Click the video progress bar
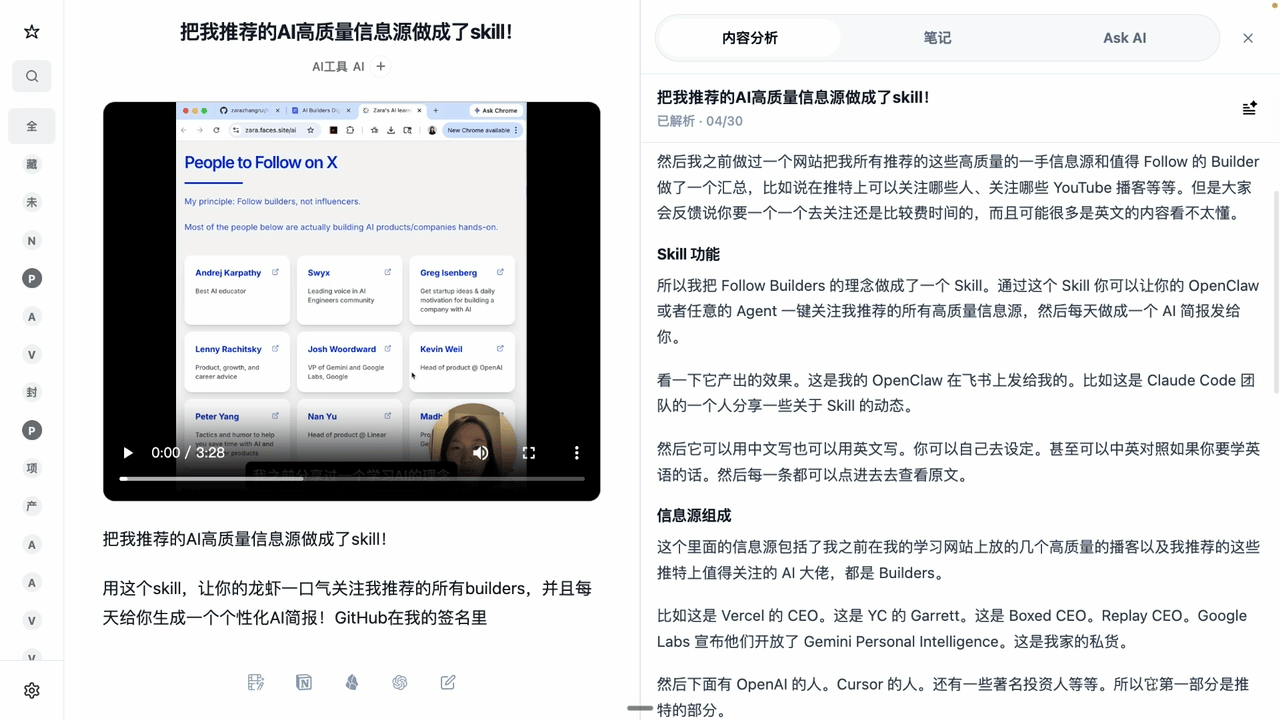This screenshot has height=720, width=1280. point(352,479)
